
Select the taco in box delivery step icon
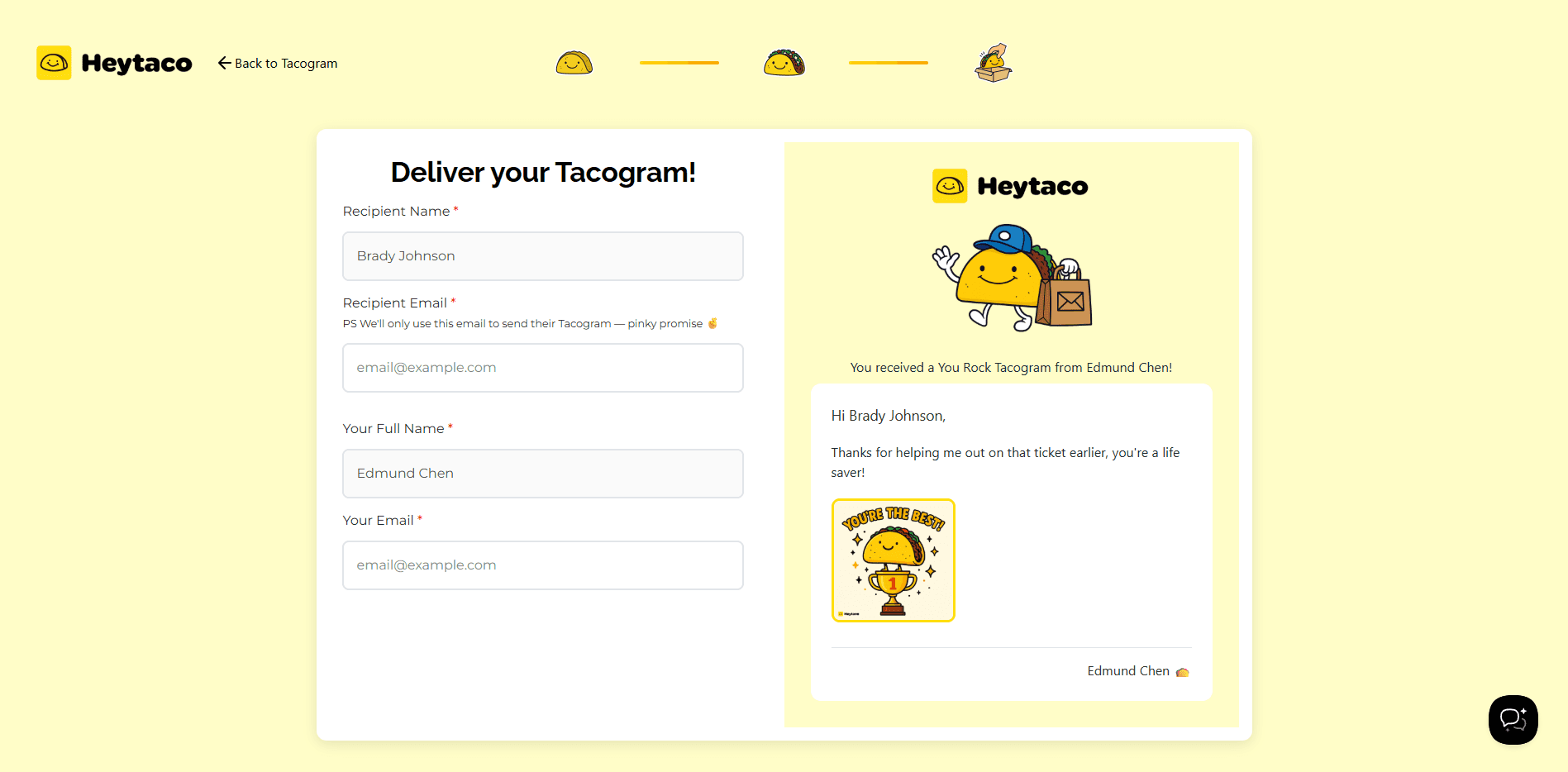point(994,63)
